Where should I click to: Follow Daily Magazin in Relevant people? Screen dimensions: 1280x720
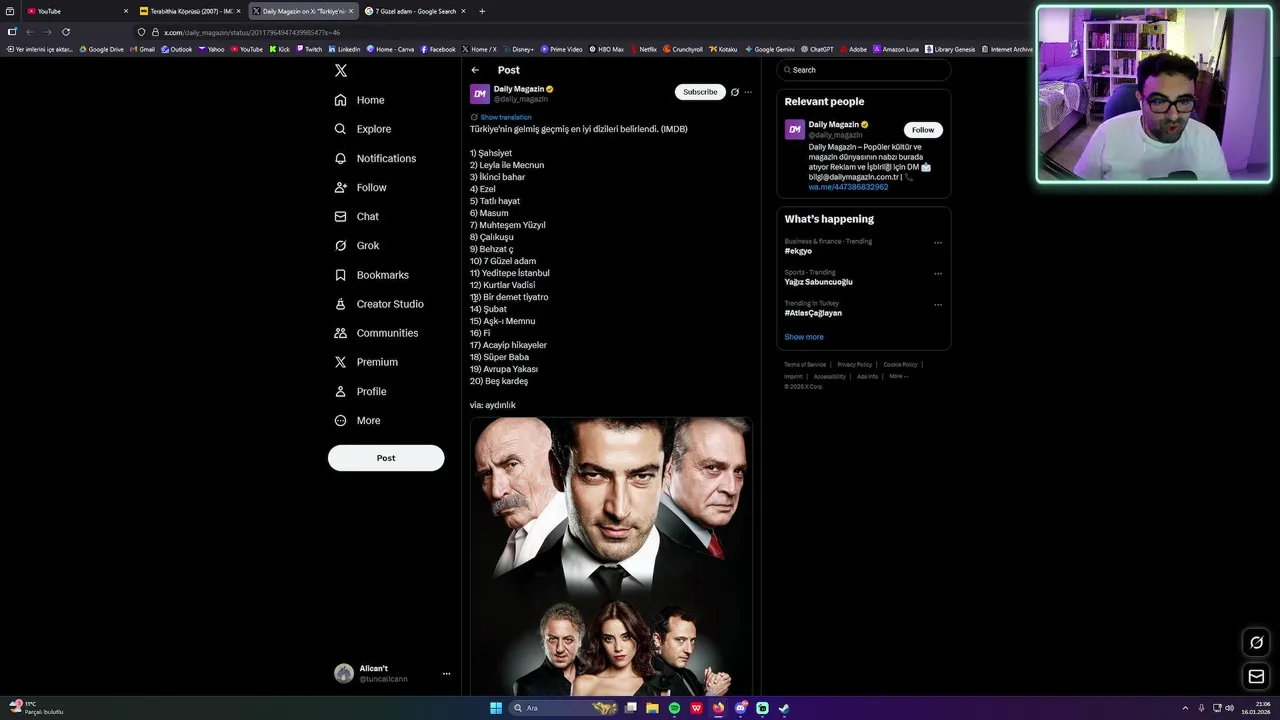tap(923, 130)
